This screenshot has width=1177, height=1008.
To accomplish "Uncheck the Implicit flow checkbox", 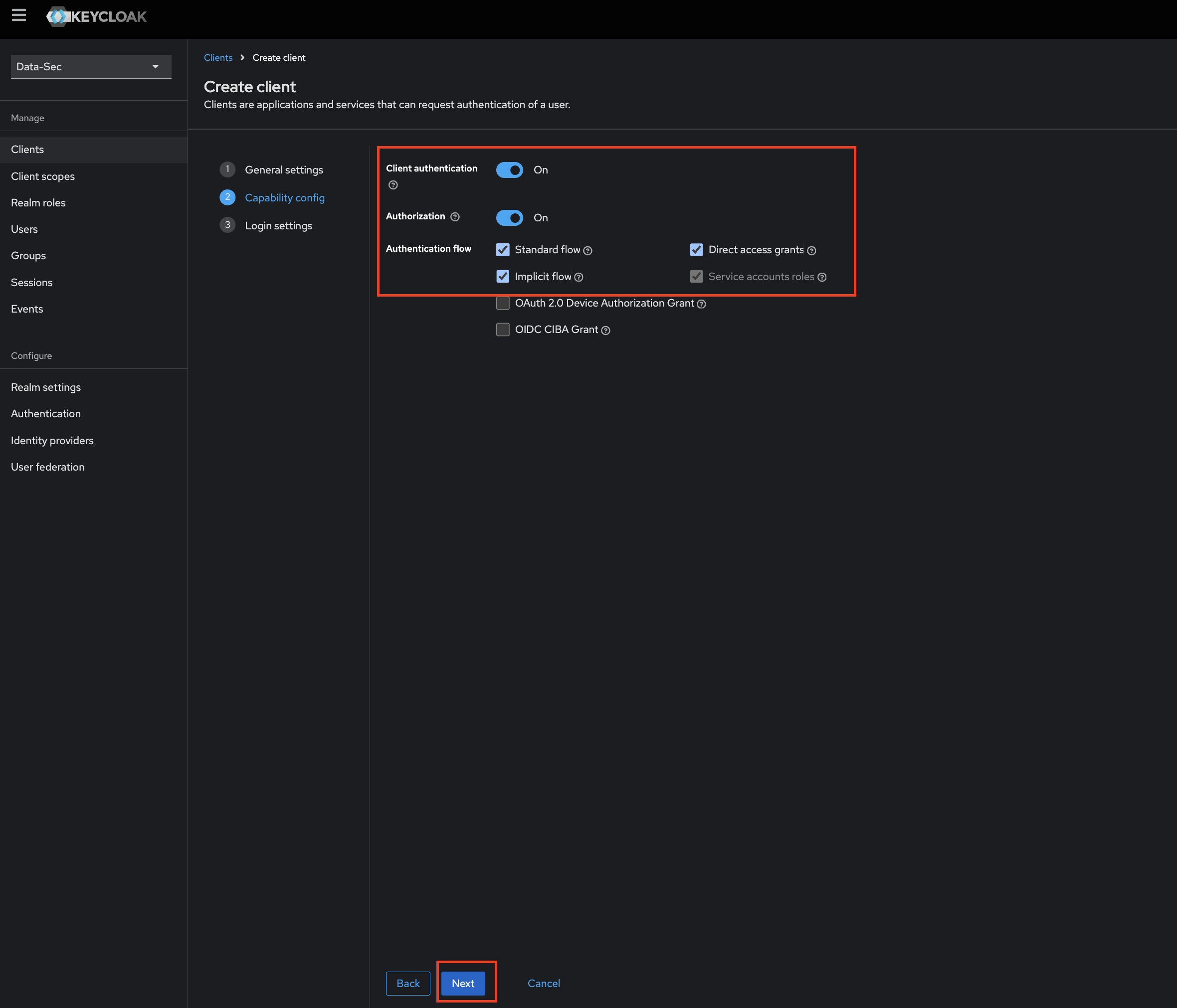I will pyautogui.click(x=502, y=277).
